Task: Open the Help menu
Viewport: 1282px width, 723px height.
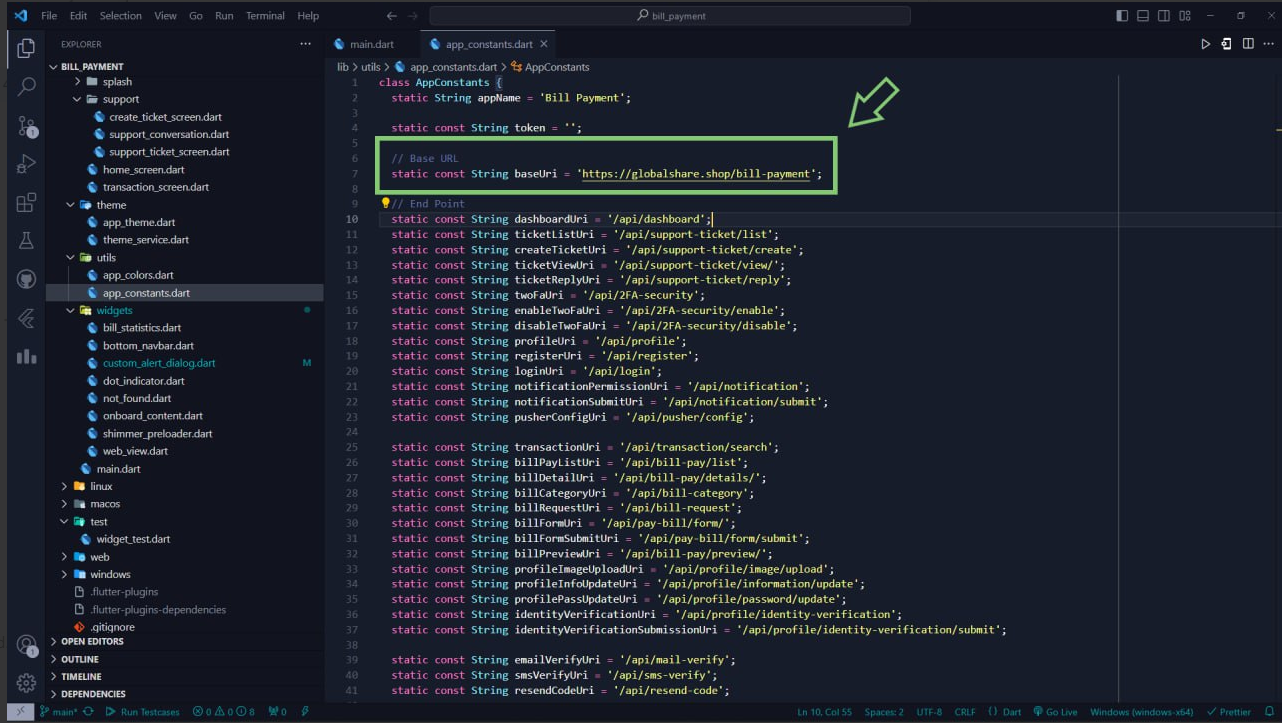Action: click(308, 16)
